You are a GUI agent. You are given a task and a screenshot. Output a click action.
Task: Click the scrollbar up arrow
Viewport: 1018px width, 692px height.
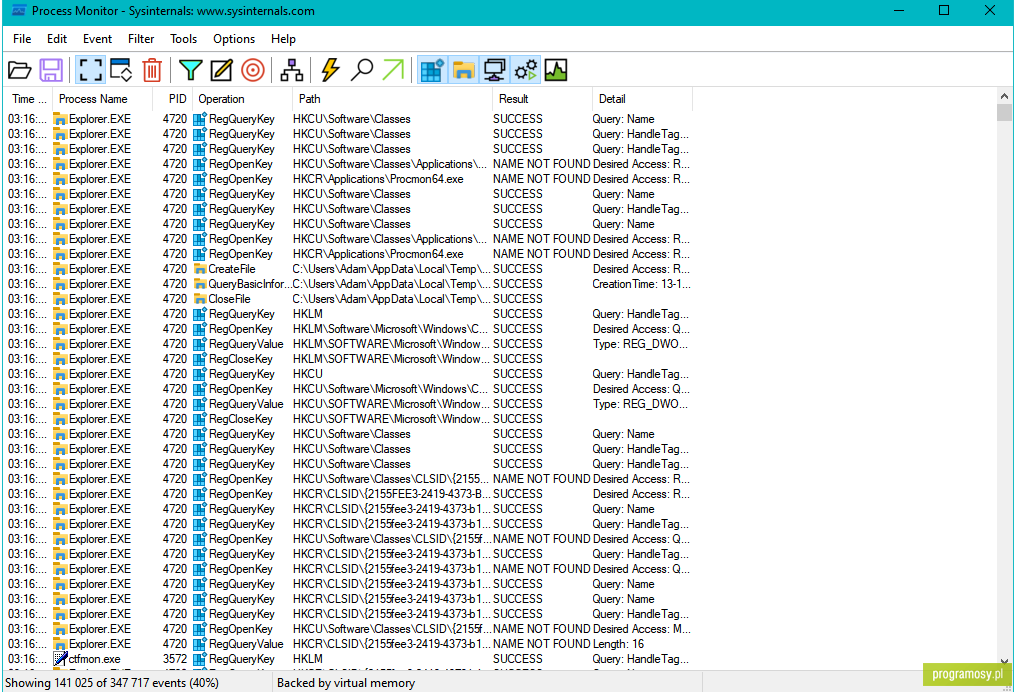pyautogui.click(x=1004, y=96)
